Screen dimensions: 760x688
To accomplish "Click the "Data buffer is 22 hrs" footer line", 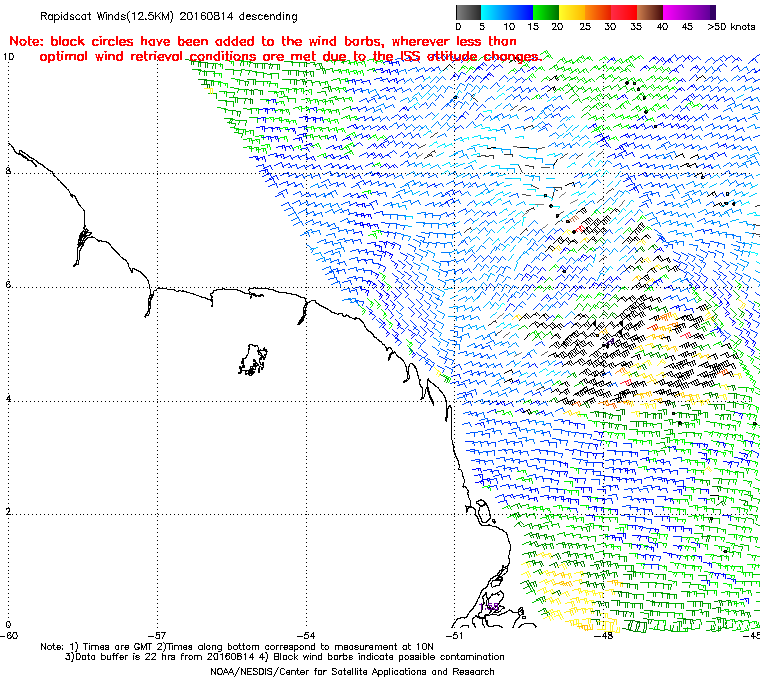I will point(285,657).
